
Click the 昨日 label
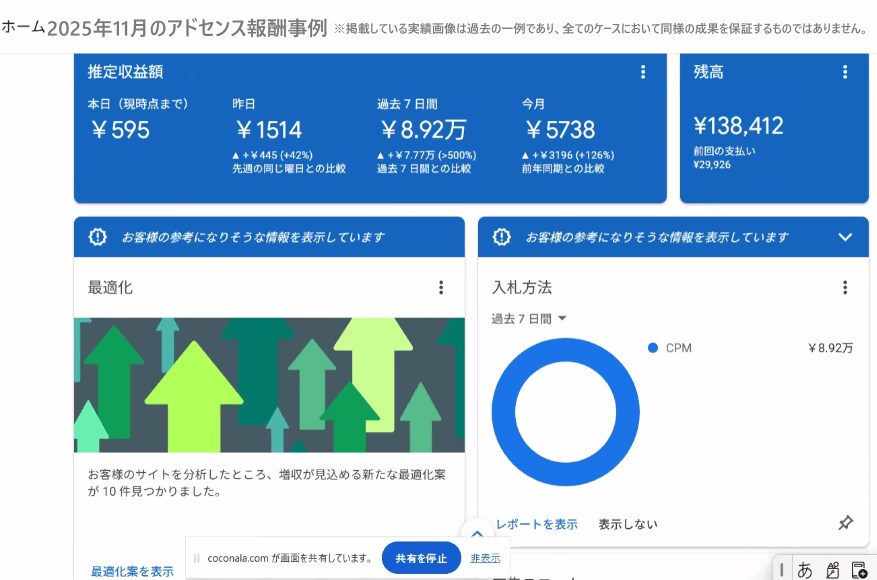[x=244, y=104]
